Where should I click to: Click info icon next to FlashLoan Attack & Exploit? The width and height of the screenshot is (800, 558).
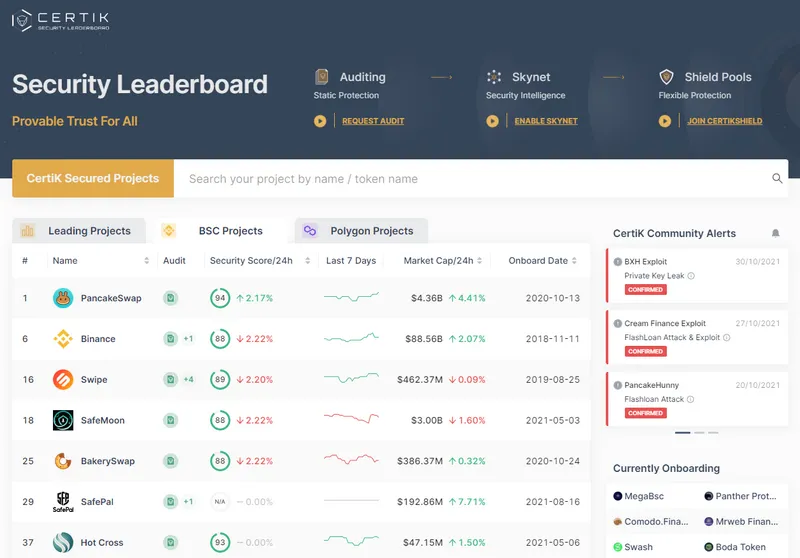coord(727,338)
